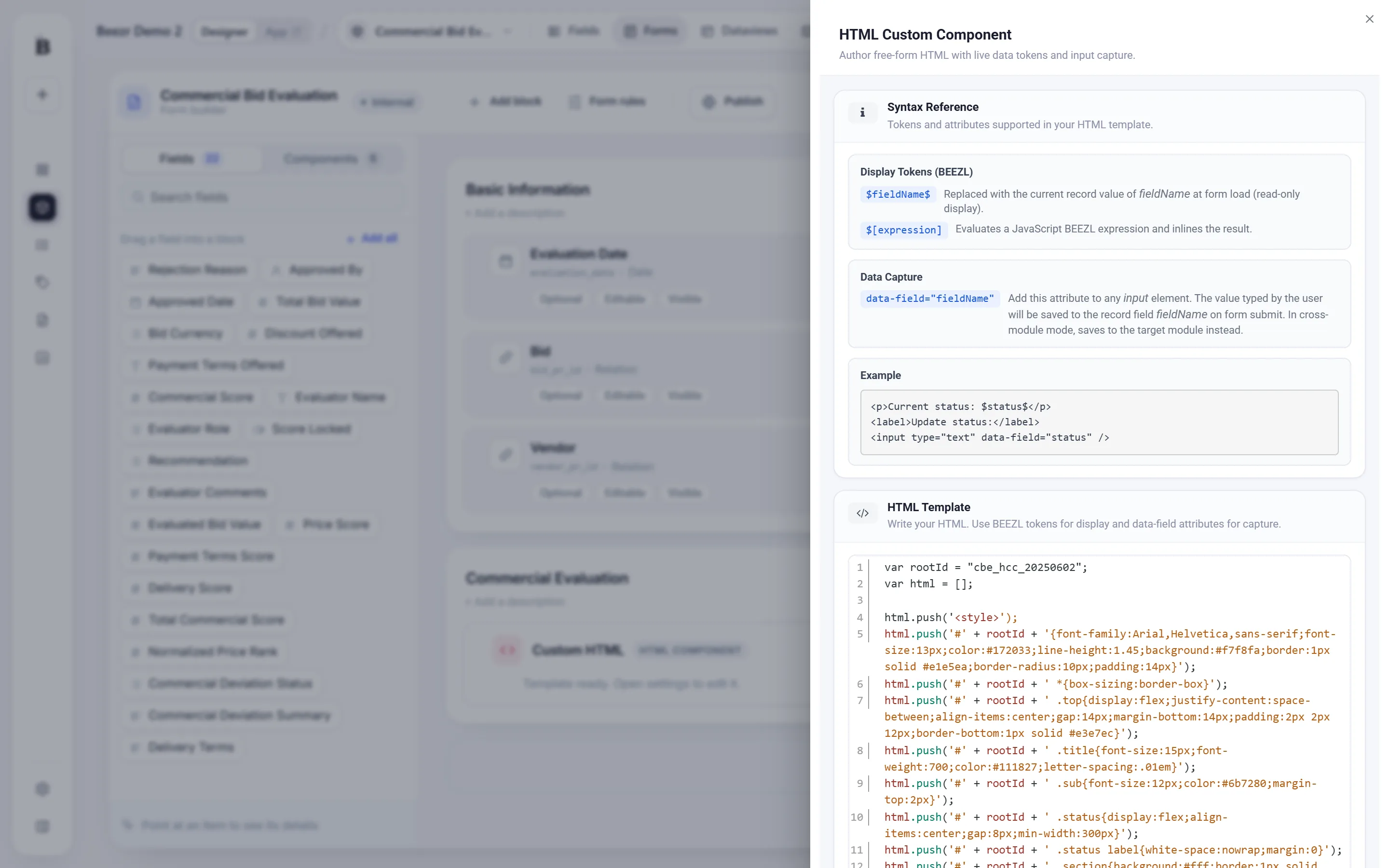This screenshot has width=1389, height=868.
Task: Click the Bid field link icon
Action: coord(505,358)
